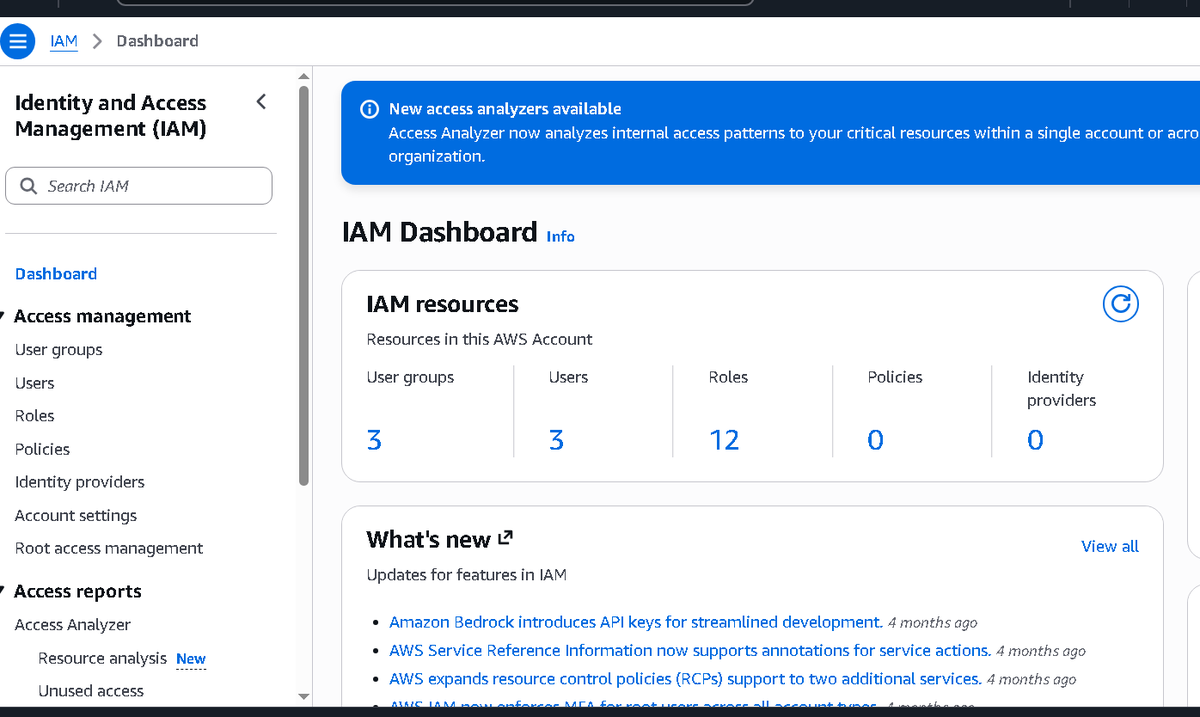Screen dimensions: 1200x717
Task: Open Resource analysis in the sidebar
Action: pyautogui.click(x=102, y=658)
